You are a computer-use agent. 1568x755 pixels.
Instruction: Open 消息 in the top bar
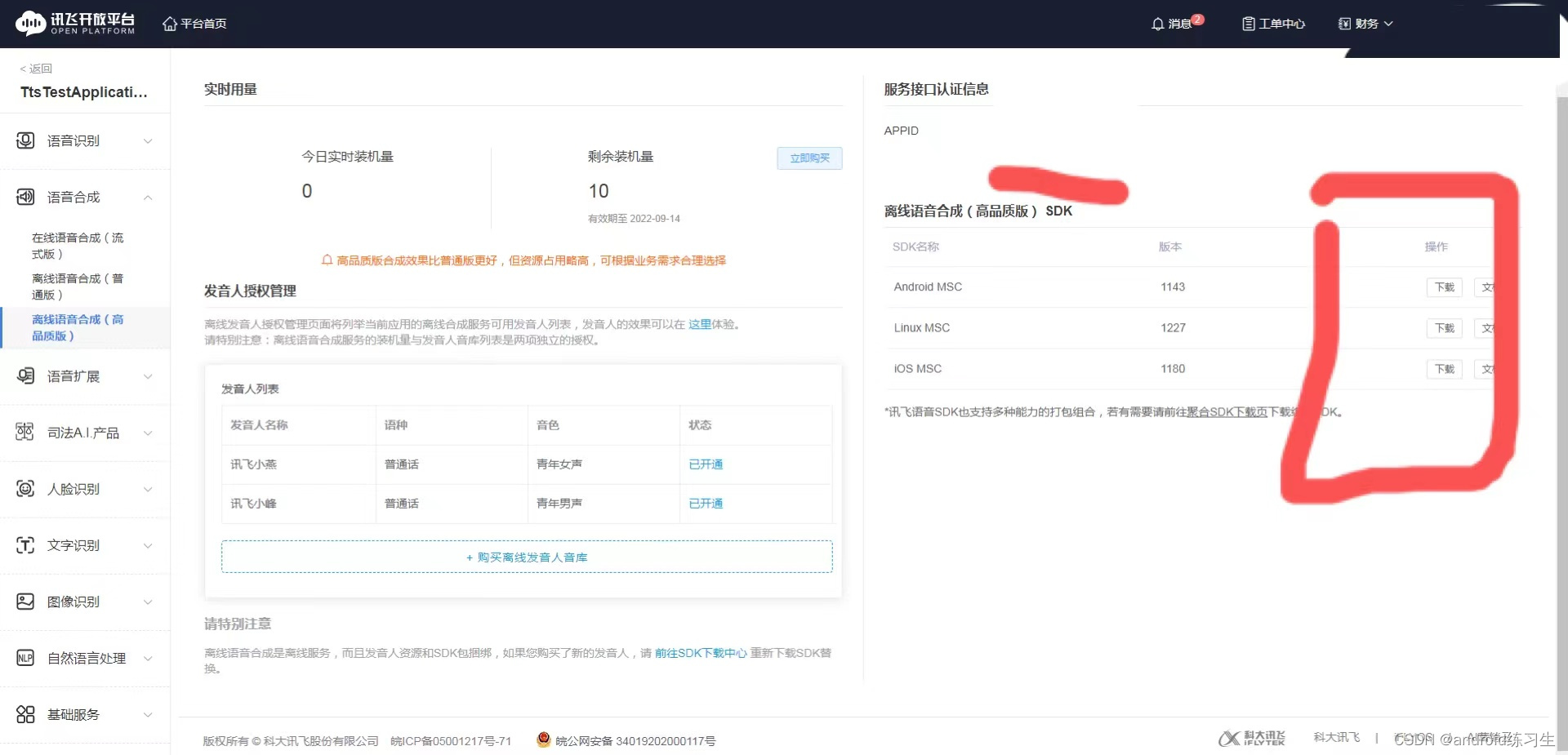tap(1179, 24)
